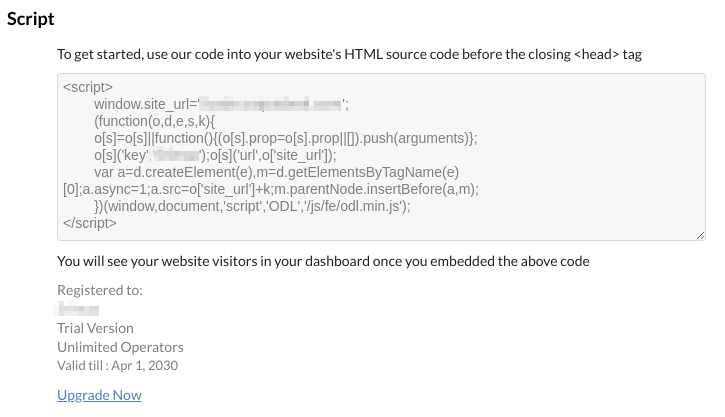
Task: Click the line containing push(arguments)
Action: point(285,138)
